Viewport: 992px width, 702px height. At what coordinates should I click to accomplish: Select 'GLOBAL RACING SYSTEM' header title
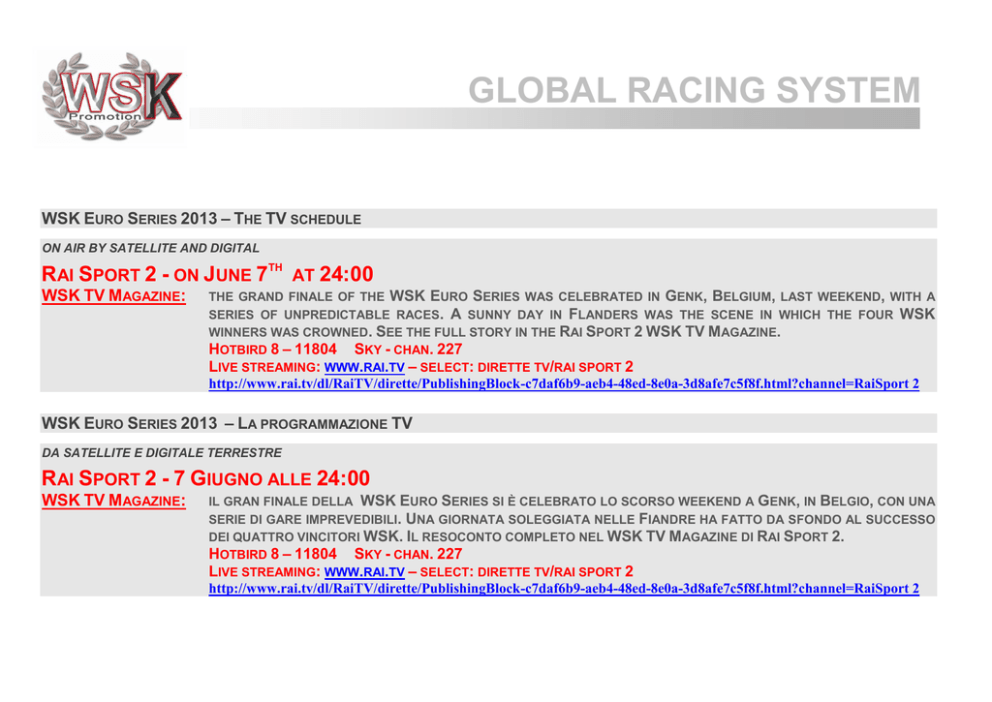coord(694,90)
